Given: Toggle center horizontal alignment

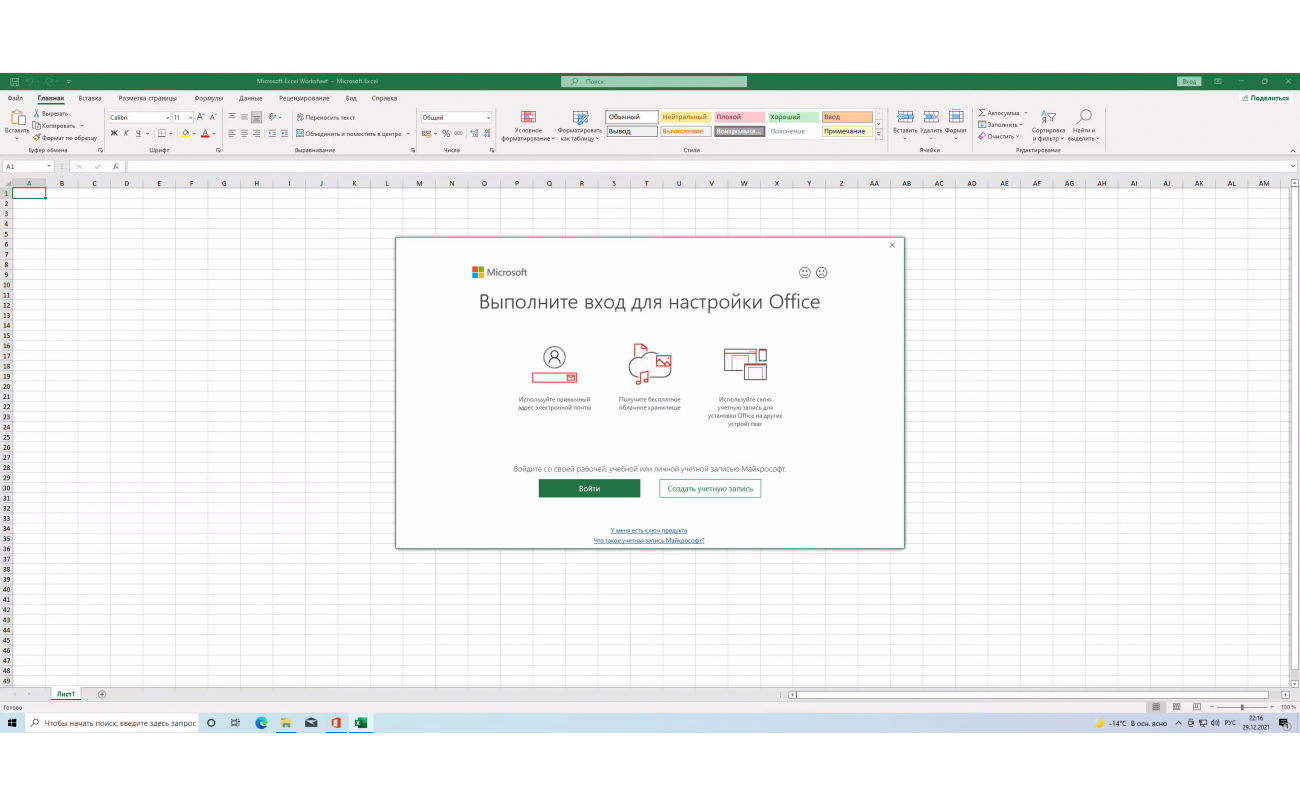Looking at the screenshot, I should coord(244,133).
